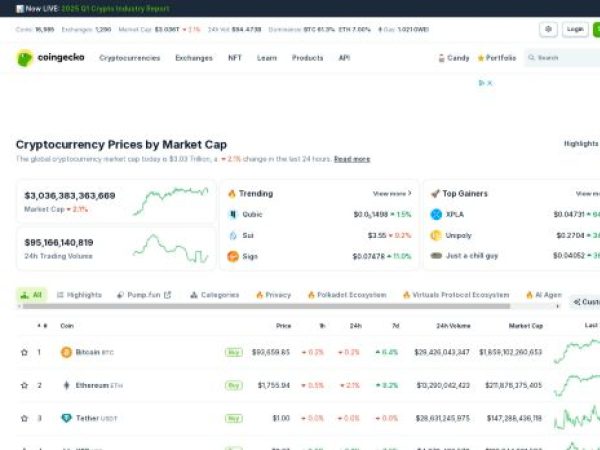
Task: Open 2025 Q1 Crypto Industry Report link
Action: click(x=115, y=8)
